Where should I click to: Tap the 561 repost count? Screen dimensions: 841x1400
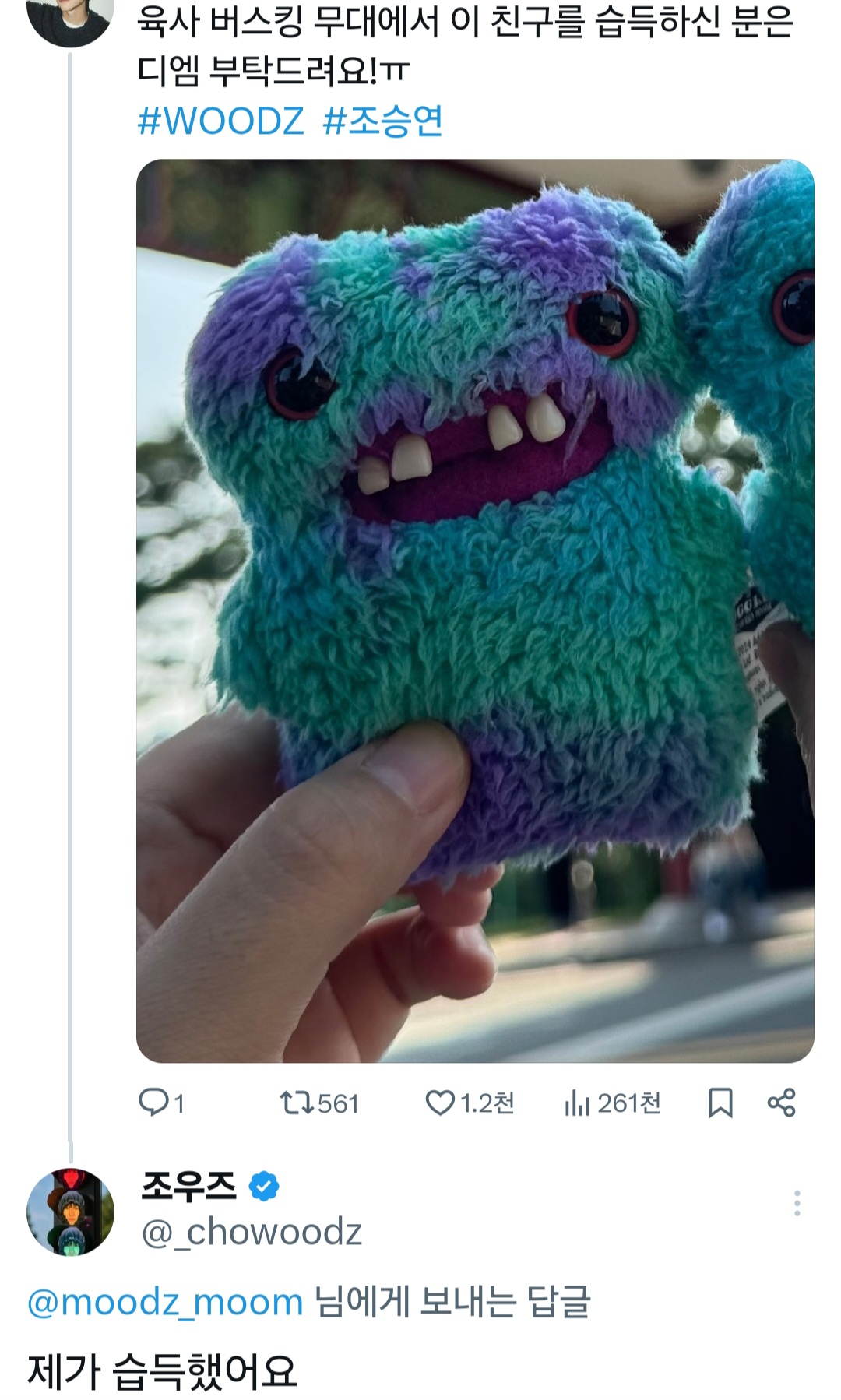coord(338,1103)
